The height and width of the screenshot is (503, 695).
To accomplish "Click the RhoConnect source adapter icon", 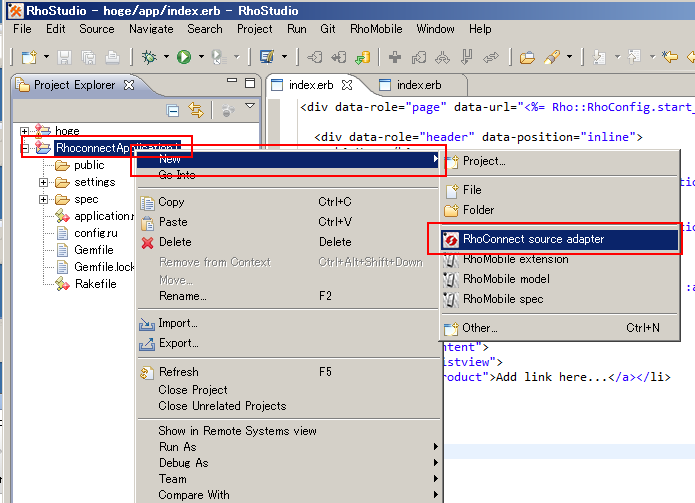I will (451, 240).
